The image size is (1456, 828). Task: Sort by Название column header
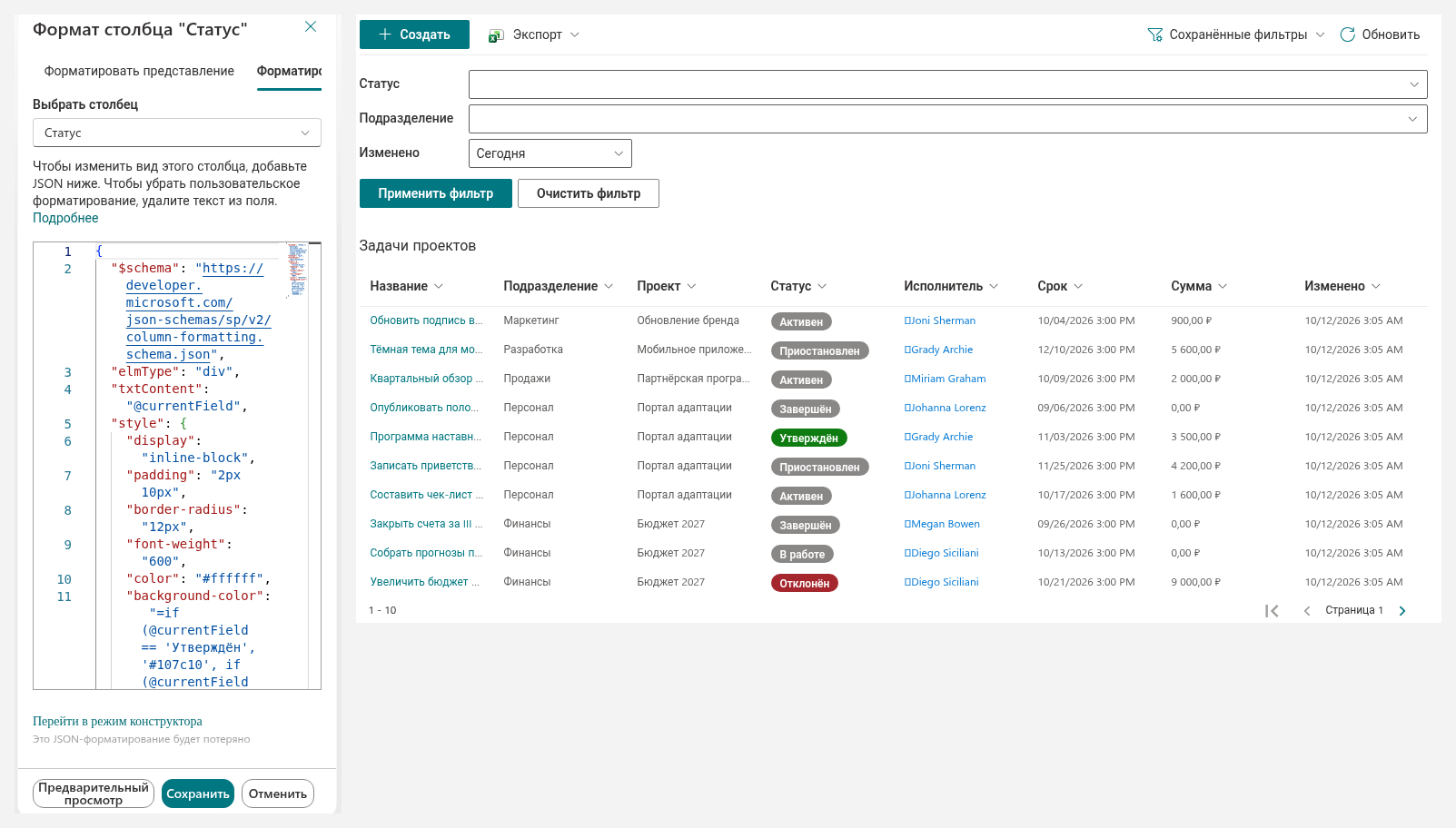coord(406,286)
